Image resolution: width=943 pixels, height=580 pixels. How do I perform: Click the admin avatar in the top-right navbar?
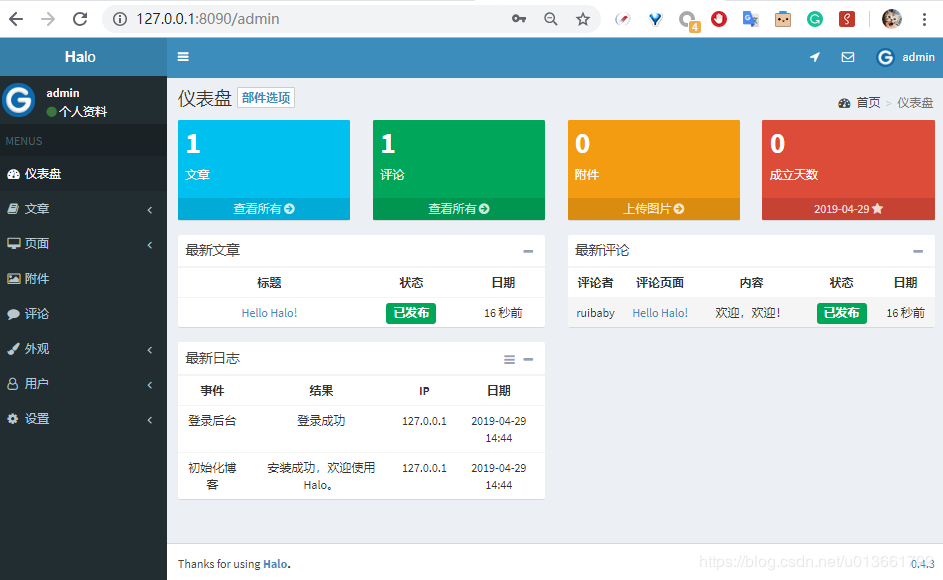(884, 57)
